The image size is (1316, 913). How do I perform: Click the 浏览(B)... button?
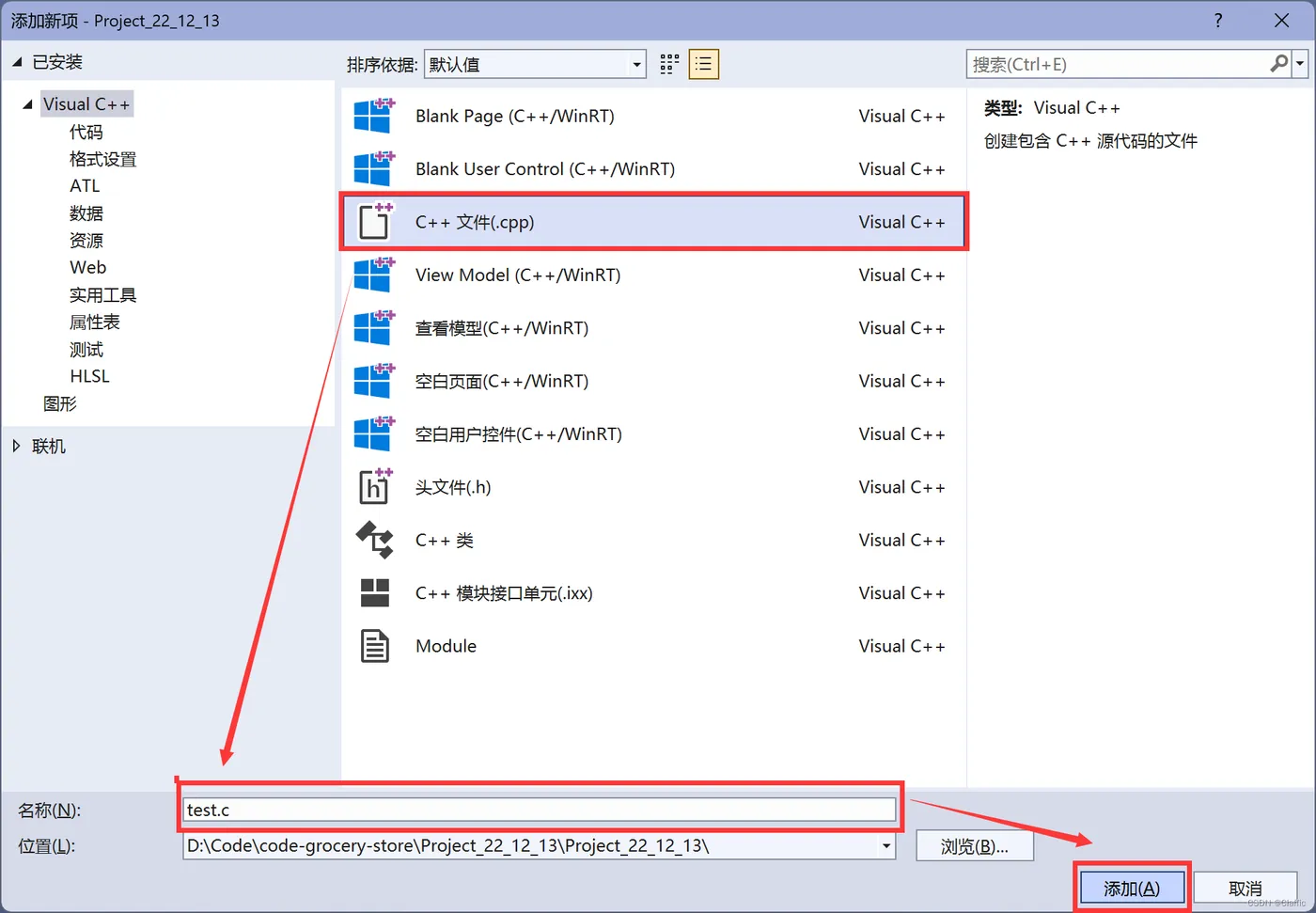(975, 846)
